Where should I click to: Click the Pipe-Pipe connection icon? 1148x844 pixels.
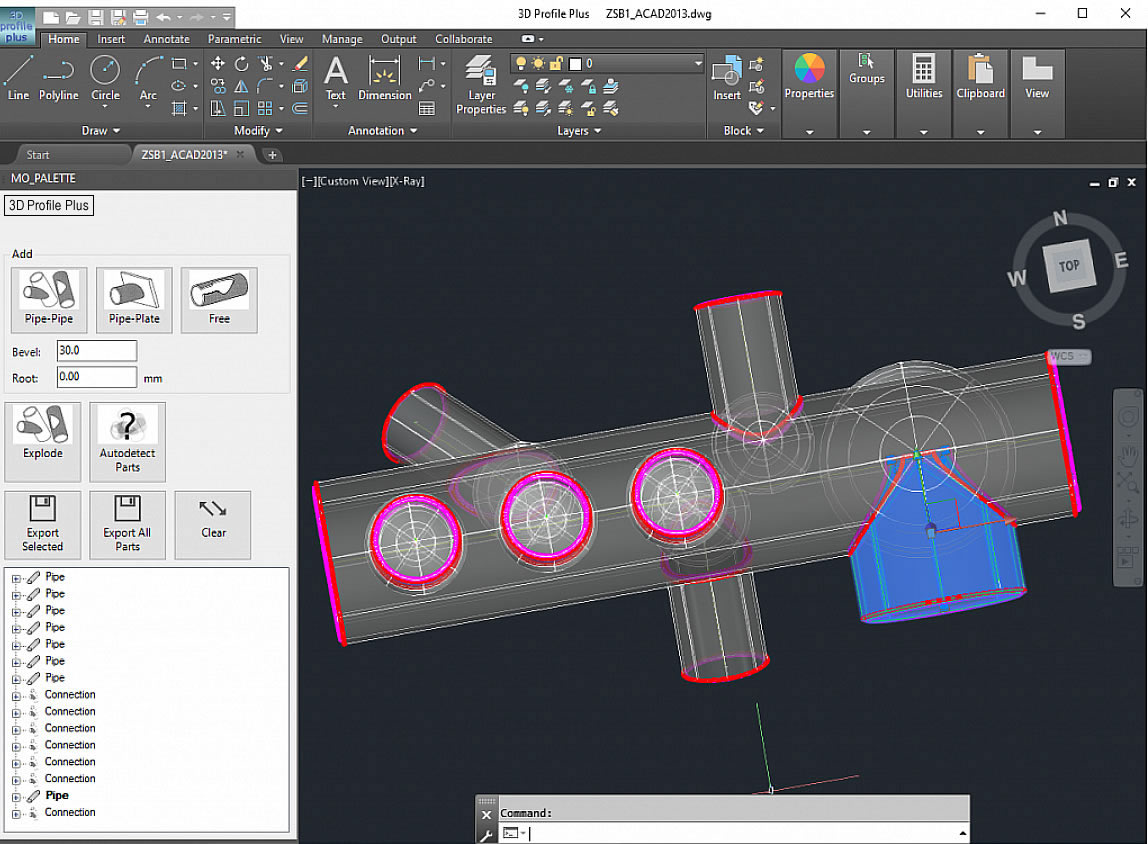[x=49, y=299]
